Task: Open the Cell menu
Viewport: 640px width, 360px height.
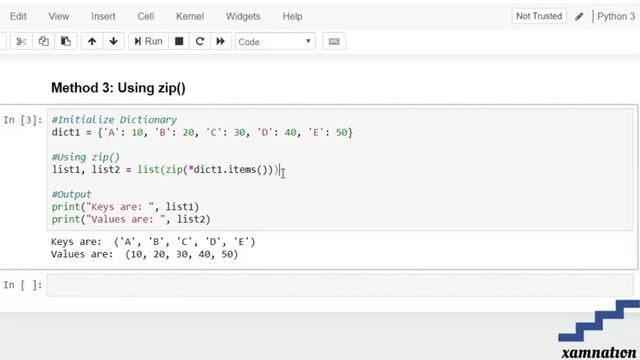Action: [146, 16]
